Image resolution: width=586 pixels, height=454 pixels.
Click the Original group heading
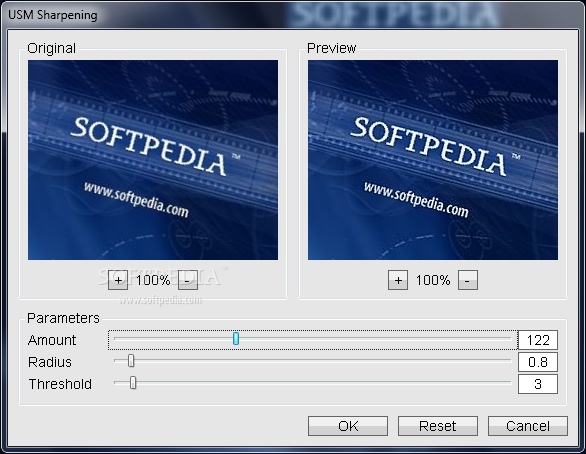[52, 49]
